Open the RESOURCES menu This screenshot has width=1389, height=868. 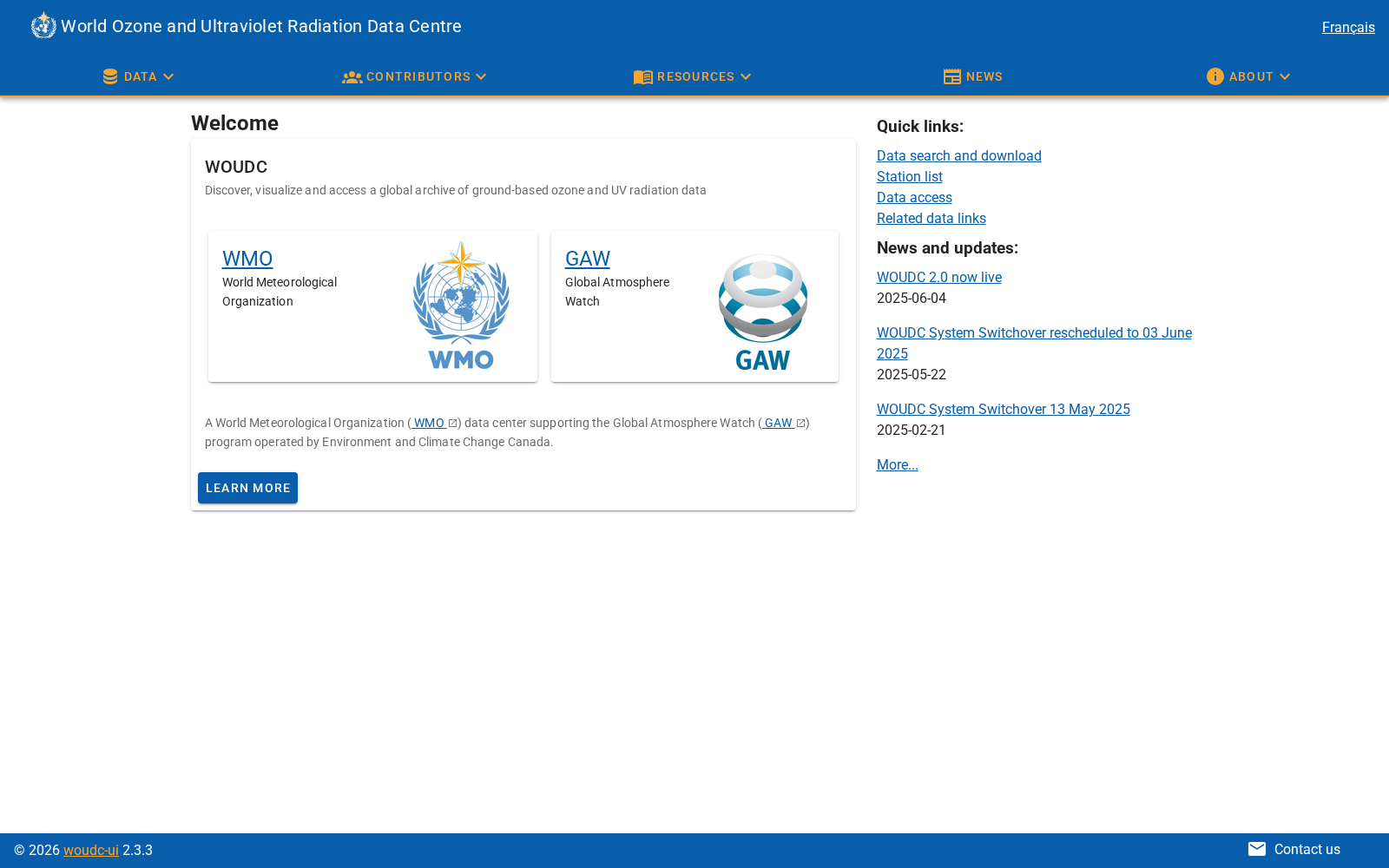(x=693, y=76)
